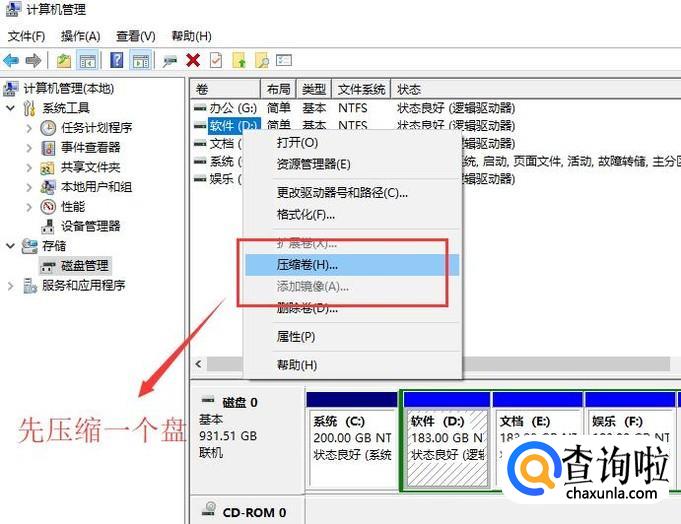Select the 娱乐 (F:) partition block
This screenshot has width=681, height=524.
[x=630, y=442]
